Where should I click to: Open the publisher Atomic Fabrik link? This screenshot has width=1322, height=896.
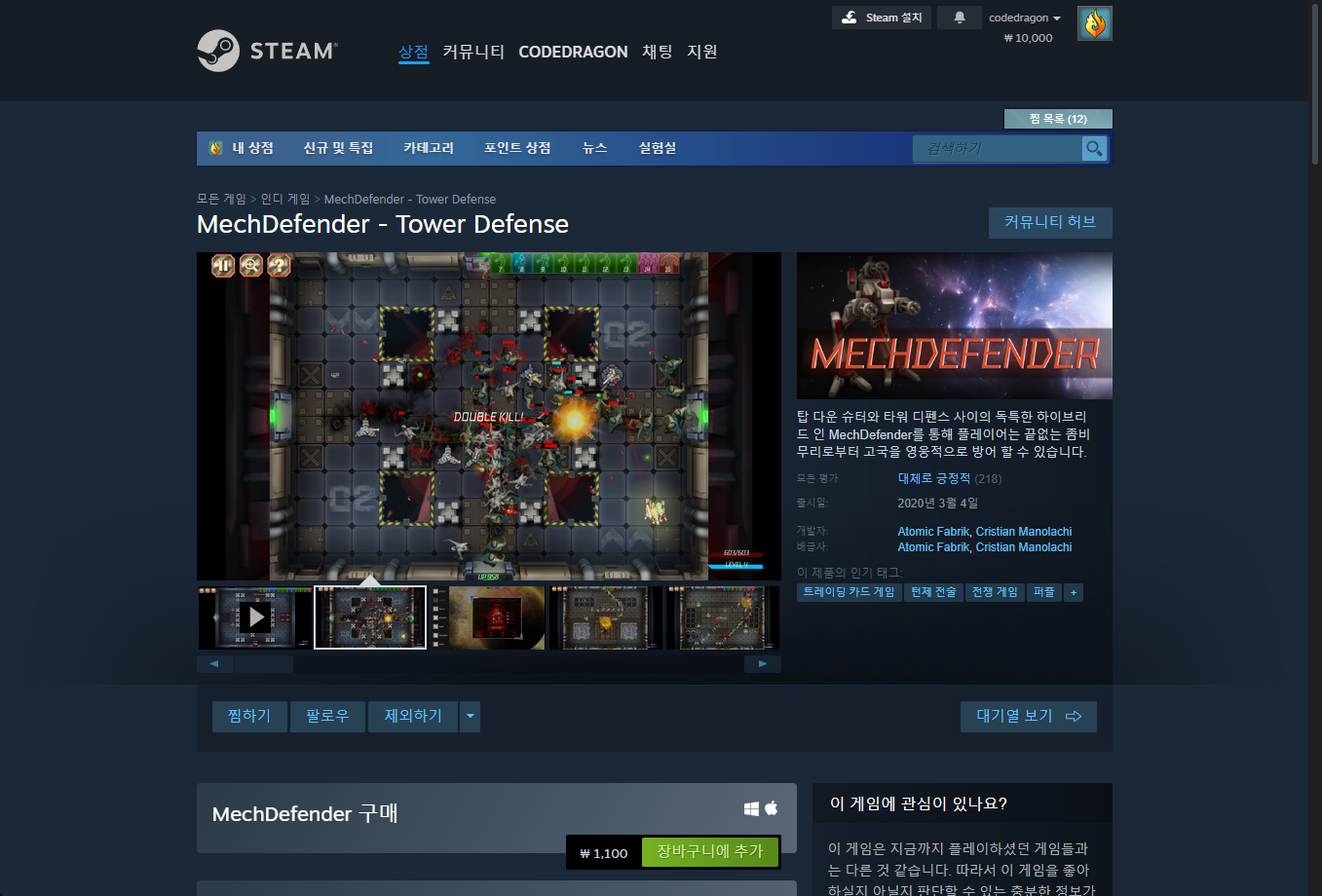pyautogui.click(x=933, y=547)
